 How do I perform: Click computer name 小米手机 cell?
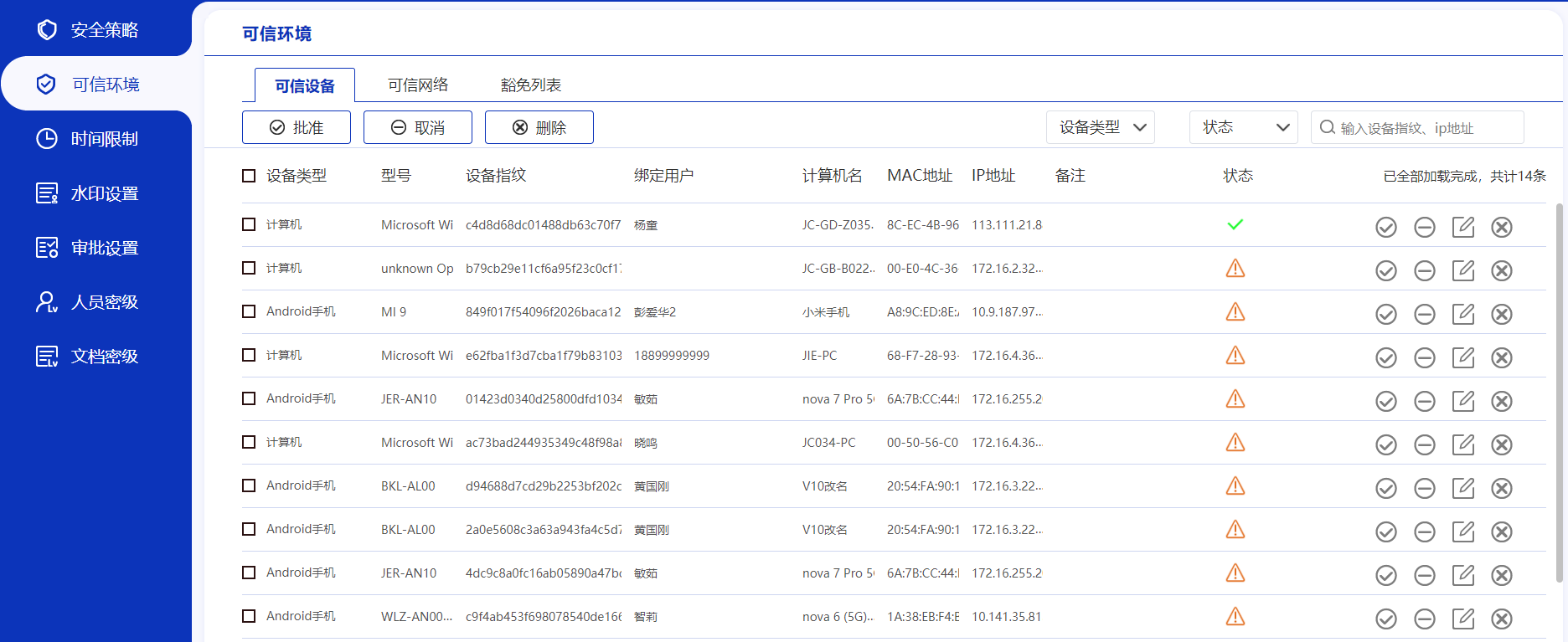pos(826,312)
